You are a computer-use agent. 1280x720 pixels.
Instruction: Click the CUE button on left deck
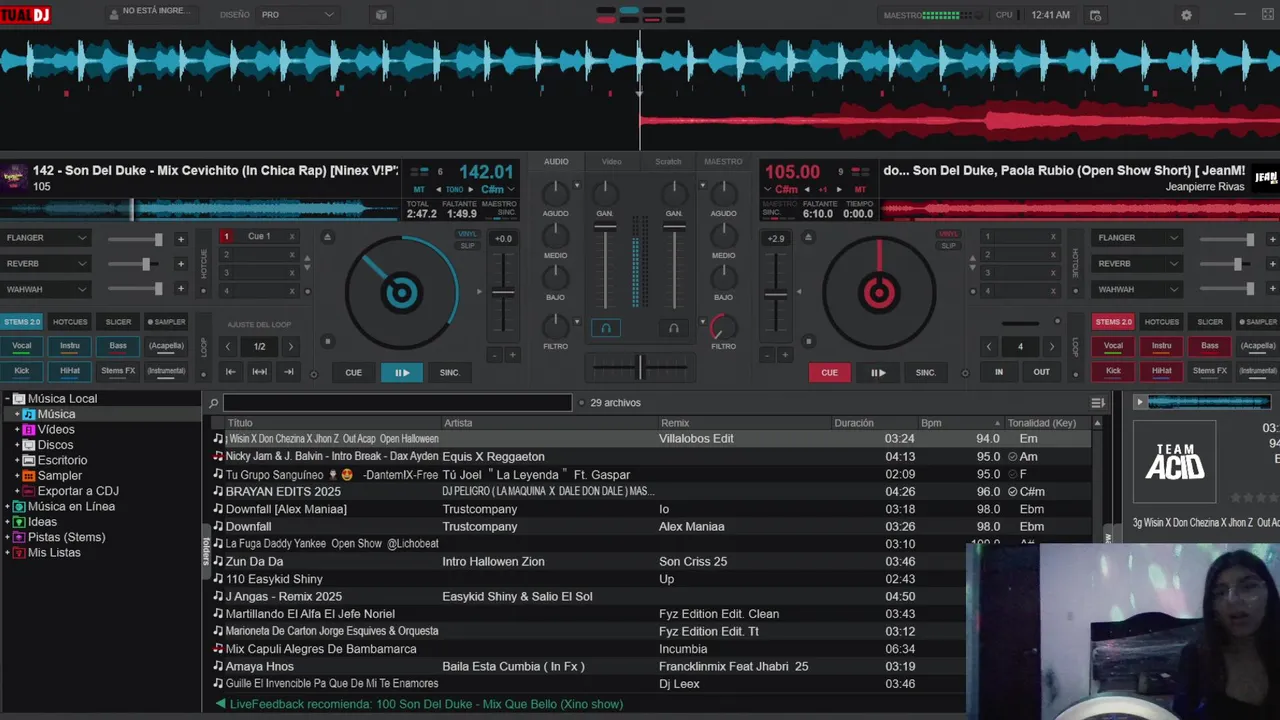pyautogui.click(x=354, y=372)
